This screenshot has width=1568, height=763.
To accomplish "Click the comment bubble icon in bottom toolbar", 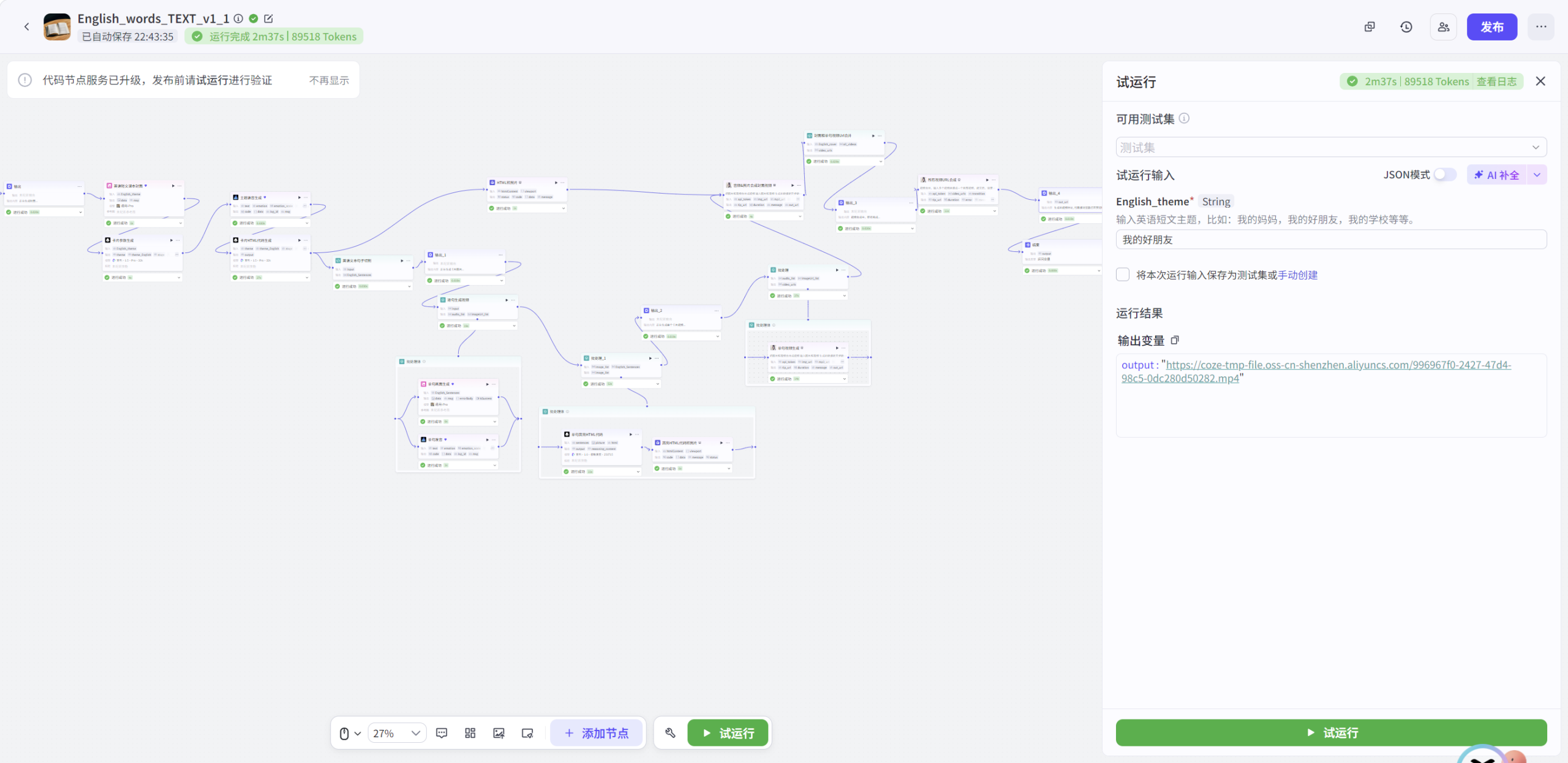I will [442, 733].
